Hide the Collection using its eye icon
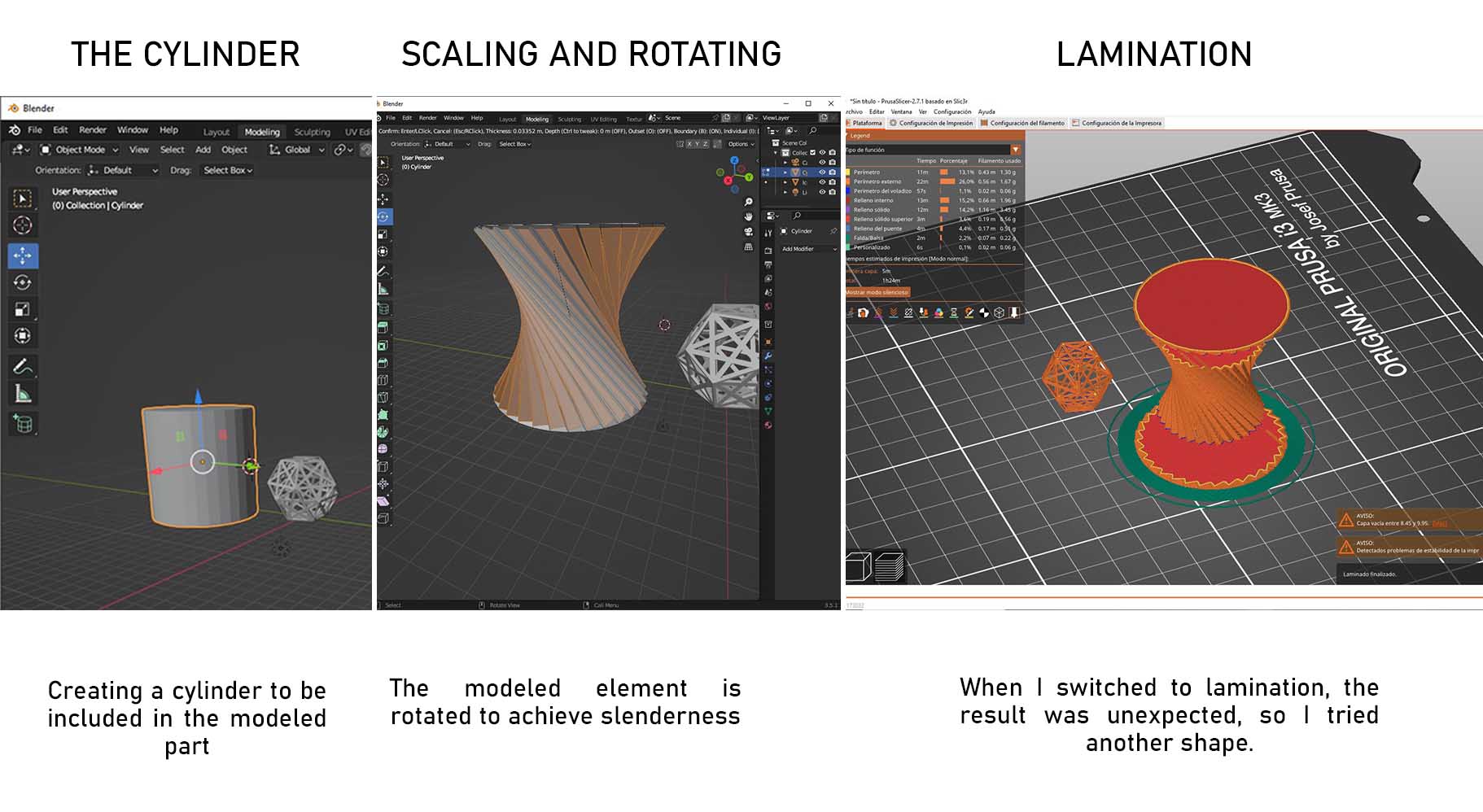Image resolution: width=1483 pixels, height=812 pixels. click(x=822, y=152)
